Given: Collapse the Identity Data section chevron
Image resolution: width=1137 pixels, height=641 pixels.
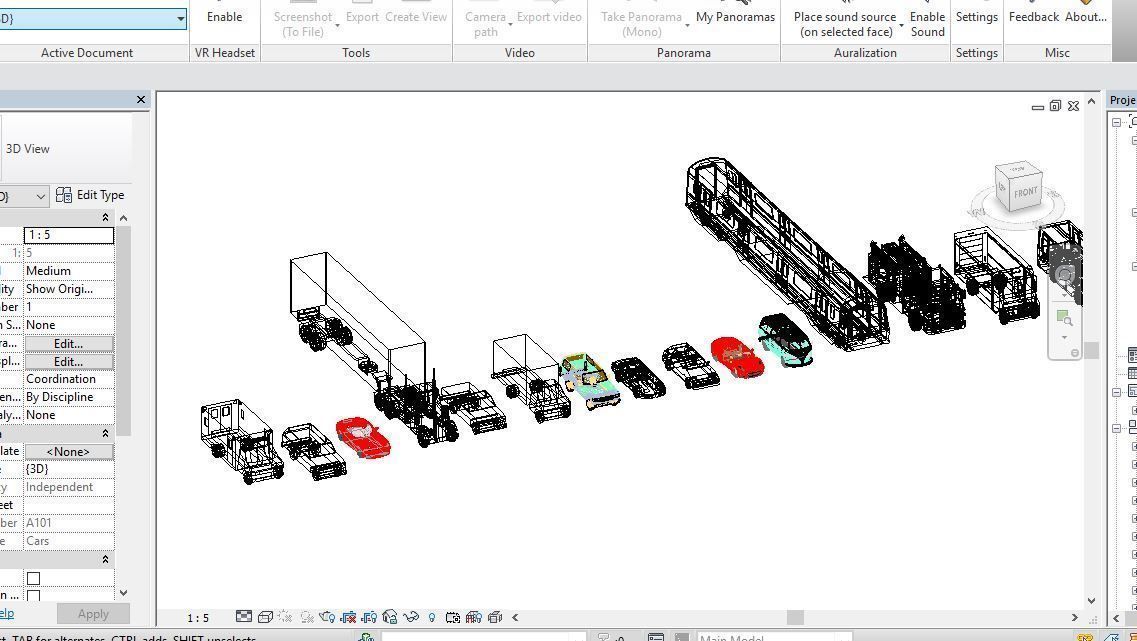Looking at the screenshot, I should coord(105,432).
